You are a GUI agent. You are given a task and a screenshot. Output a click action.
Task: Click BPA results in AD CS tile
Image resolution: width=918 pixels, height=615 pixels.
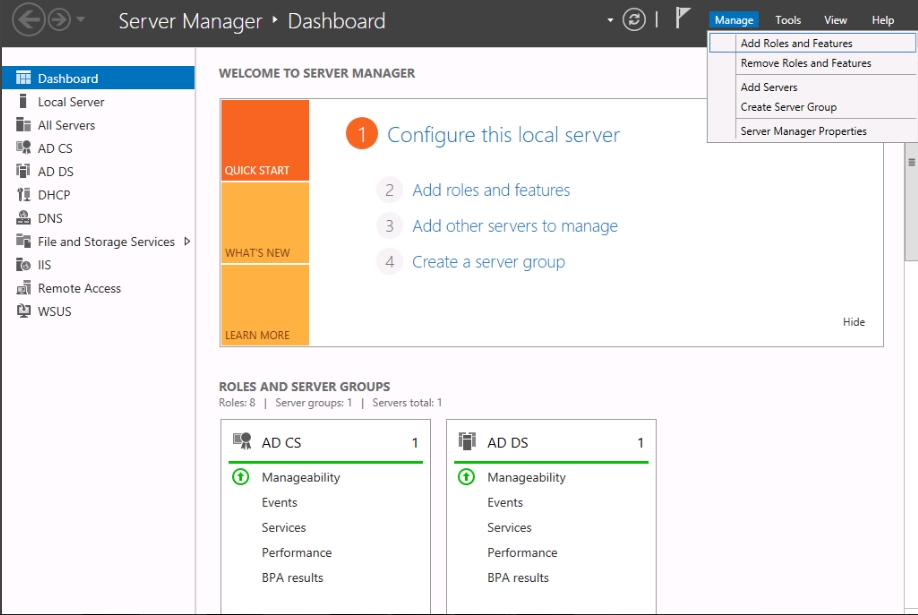tap(292, 578)
